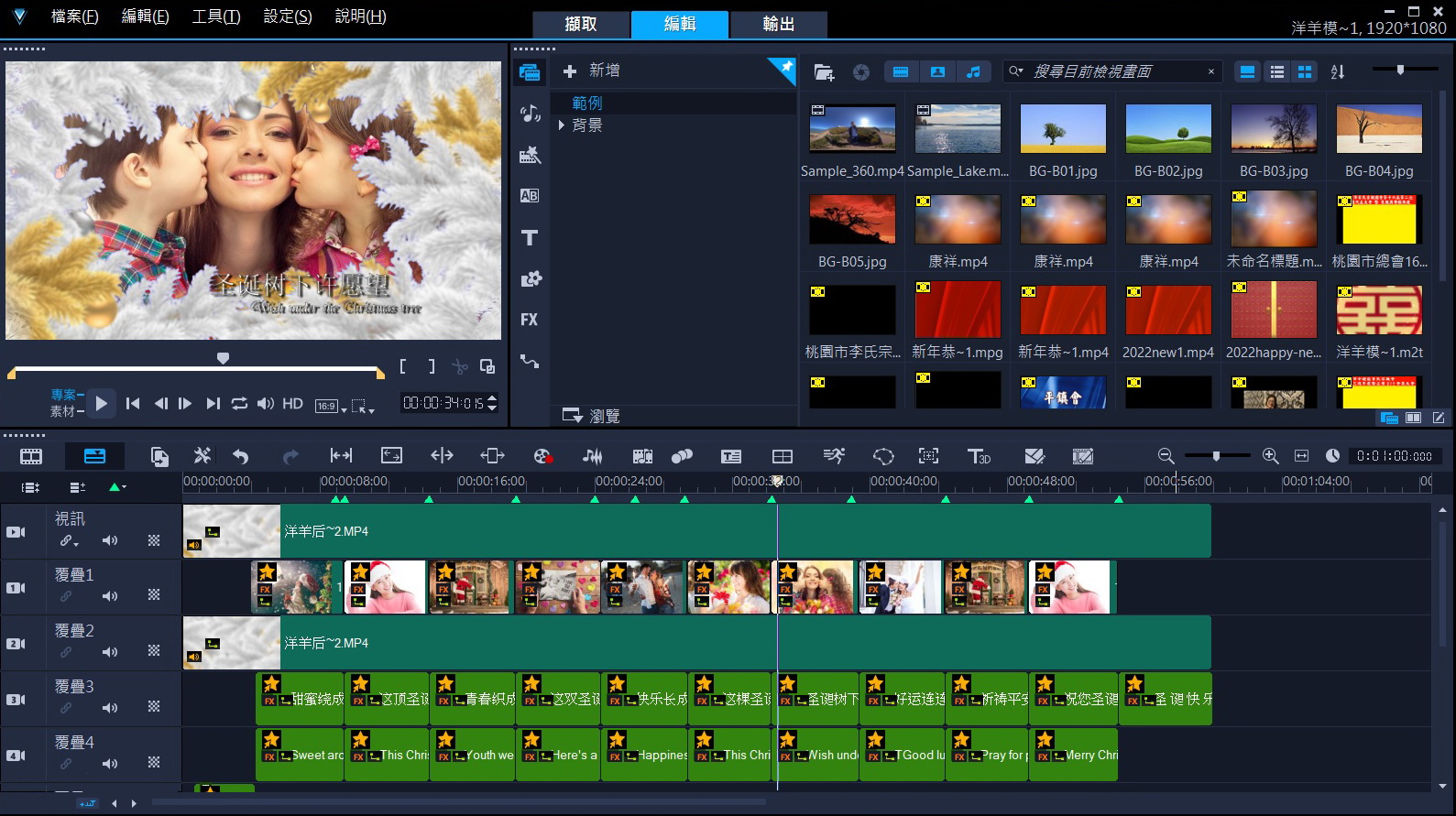Open the 工具(T) menu

coord(216,16)
